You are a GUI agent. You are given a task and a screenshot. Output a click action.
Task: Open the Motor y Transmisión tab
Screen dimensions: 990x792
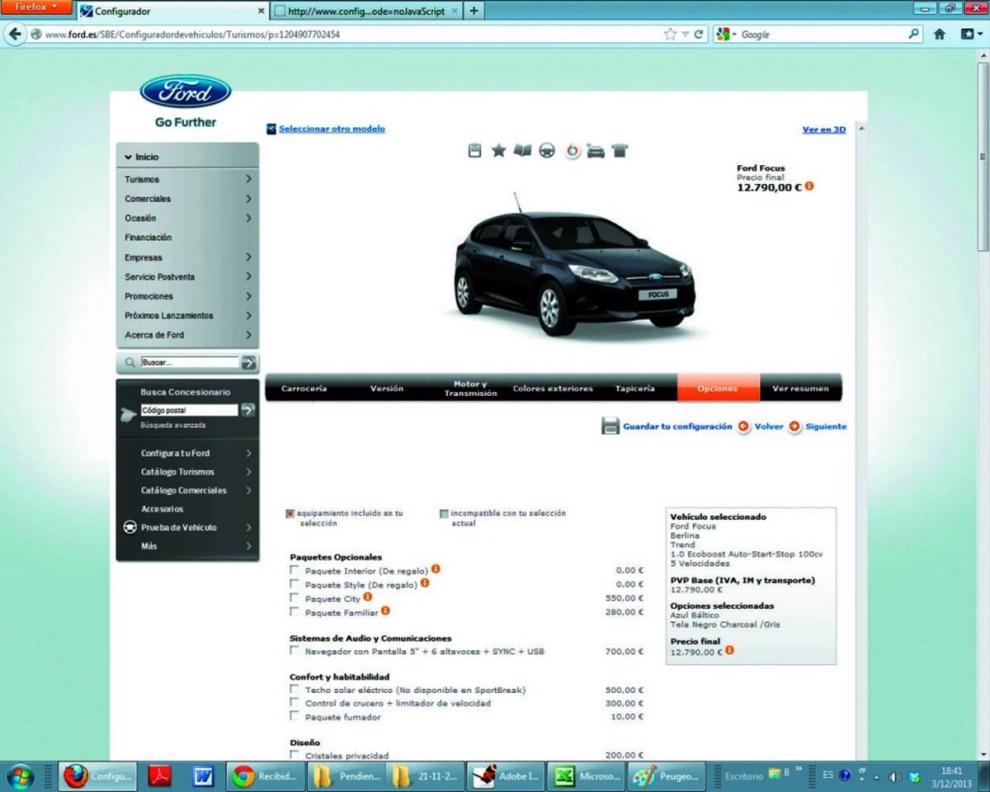(x=470, y=388)
